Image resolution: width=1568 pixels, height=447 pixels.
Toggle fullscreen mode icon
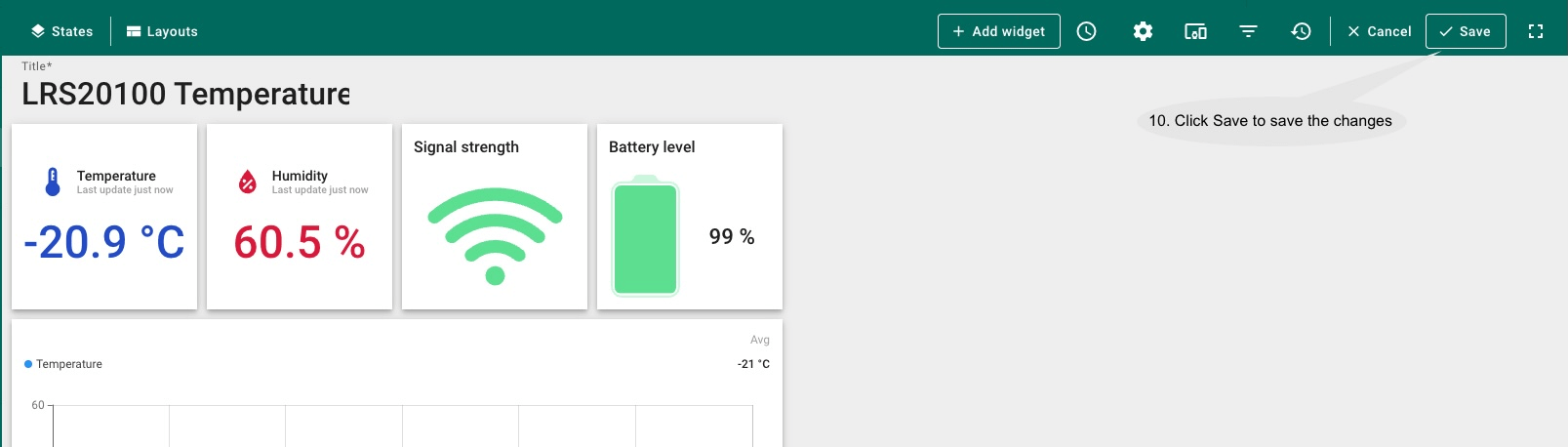pyautogui.click(x=1536, y=31)
